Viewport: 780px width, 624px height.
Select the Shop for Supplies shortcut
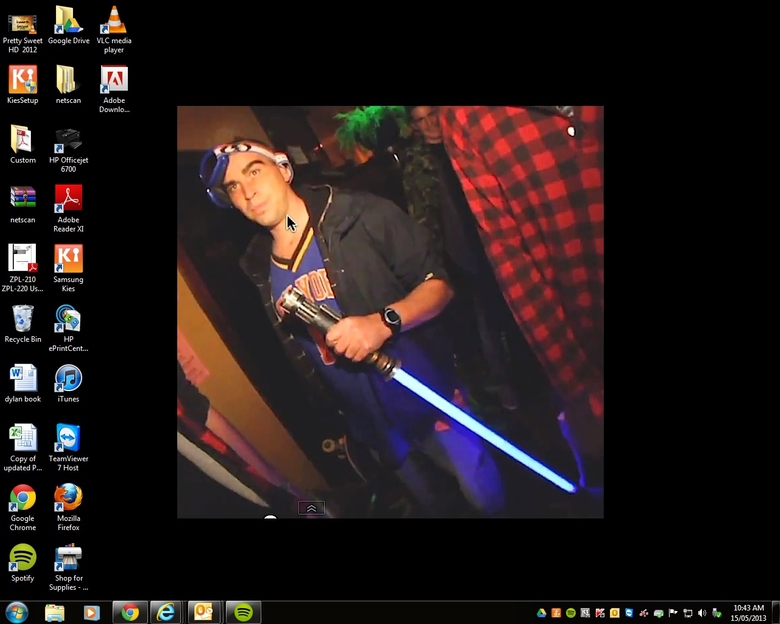coord(68,567)
